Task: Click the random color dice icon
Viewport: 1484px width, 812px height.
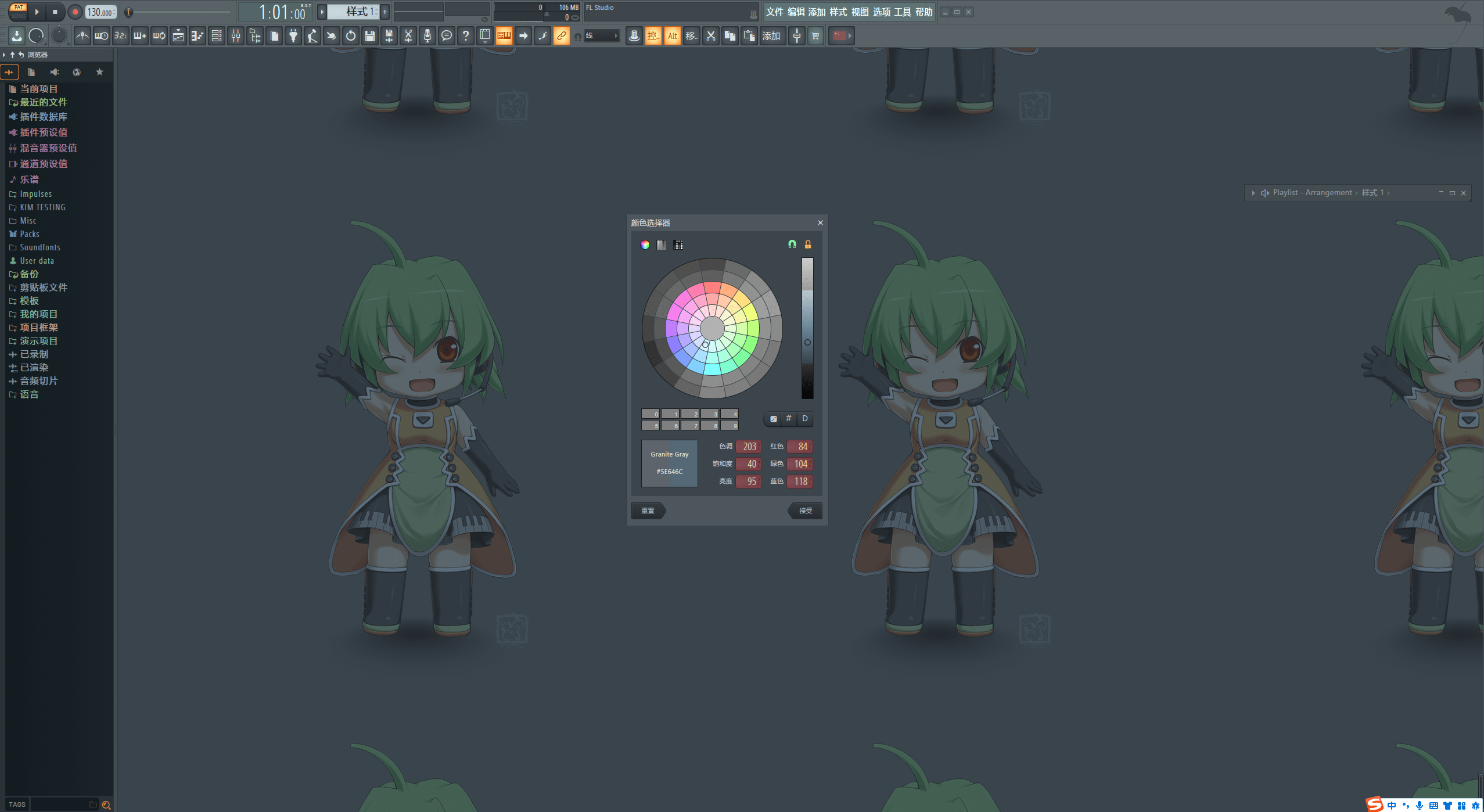Action: click(x=773, y=419)
